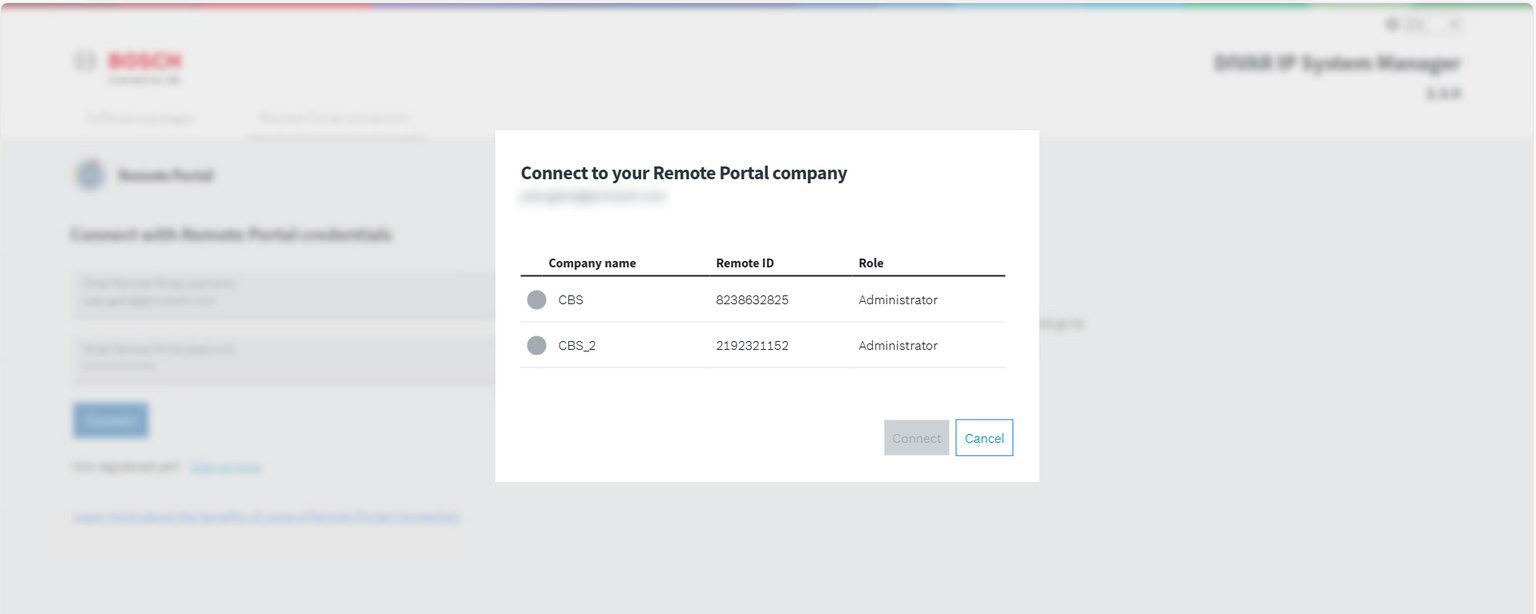Viewport: 1536px width, 614px height.
Task: Click the Role column header
Action: click(871, 263)
